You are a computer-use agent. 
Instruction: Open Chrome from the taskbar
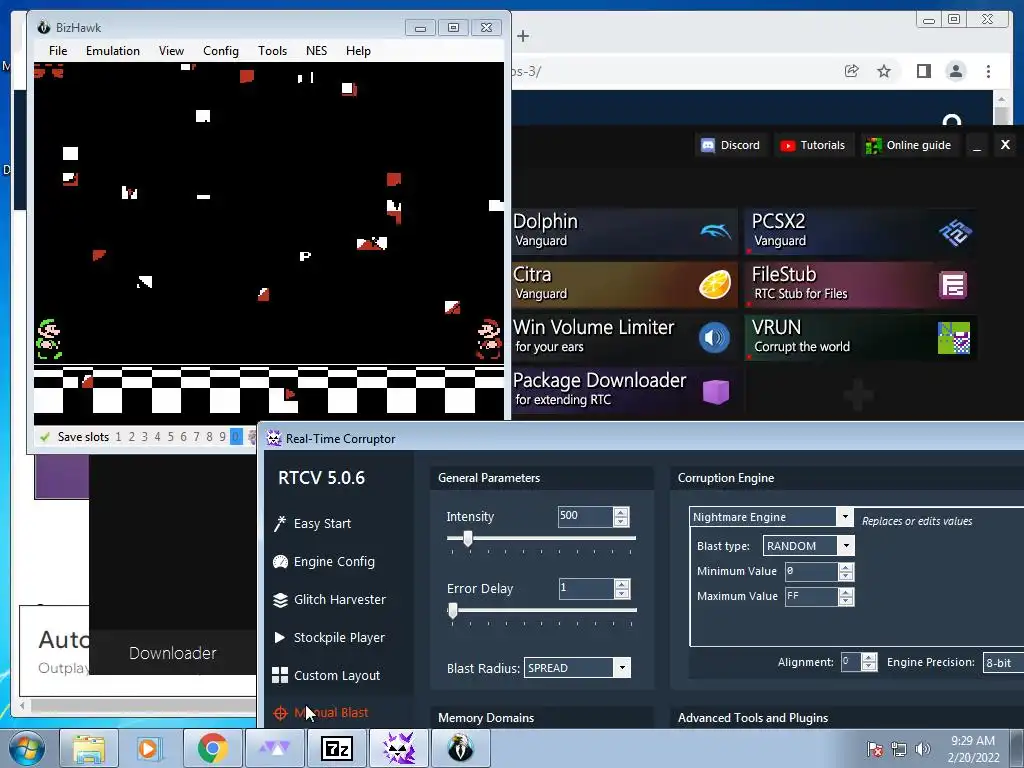click(x=212, y=748)
